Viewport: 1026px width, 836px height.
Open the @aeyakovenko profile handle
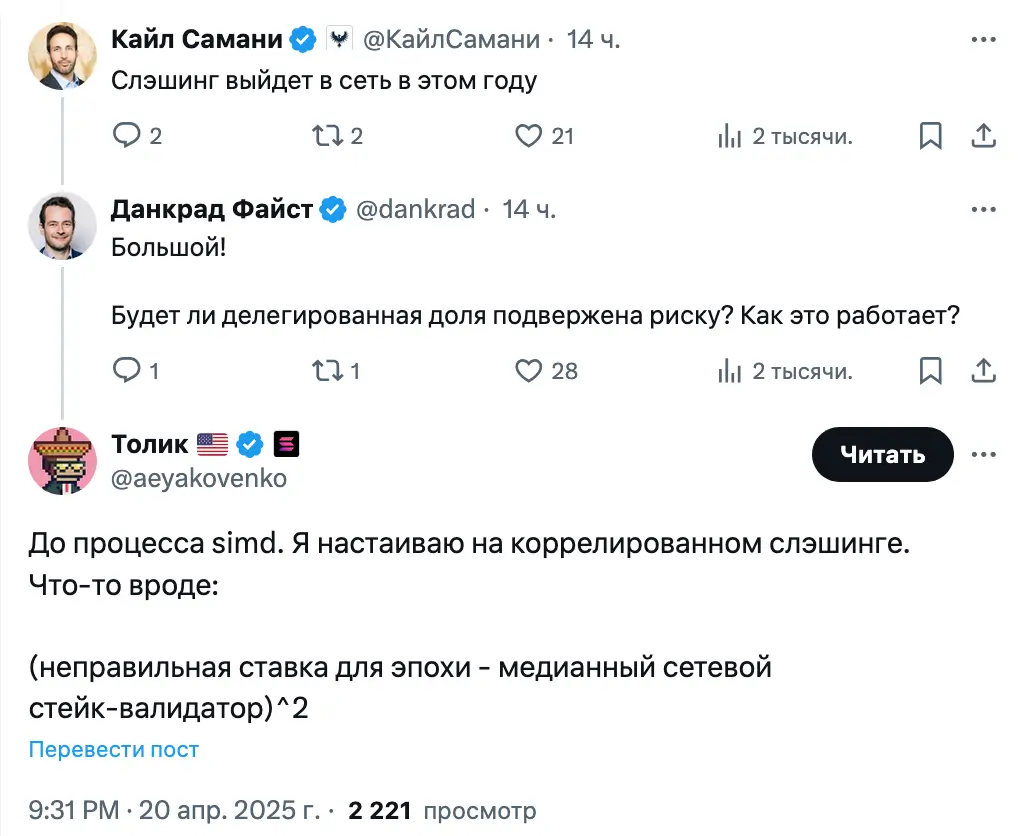[199, 478]
